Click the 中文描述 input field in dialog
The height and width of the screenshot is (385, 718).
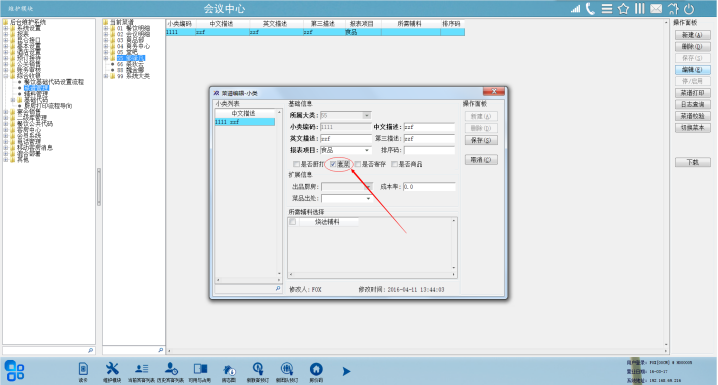429,127
